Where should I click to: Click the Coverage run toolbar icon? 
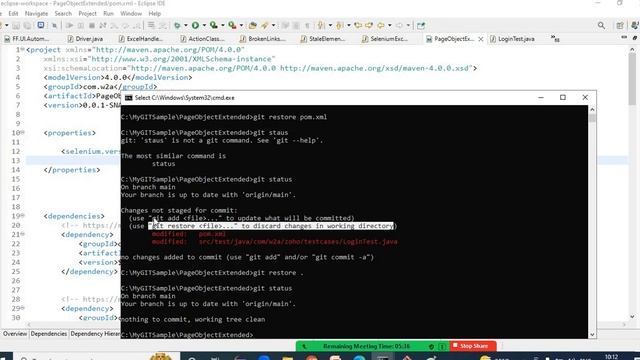pyautogui.click(x=213, y=25)
